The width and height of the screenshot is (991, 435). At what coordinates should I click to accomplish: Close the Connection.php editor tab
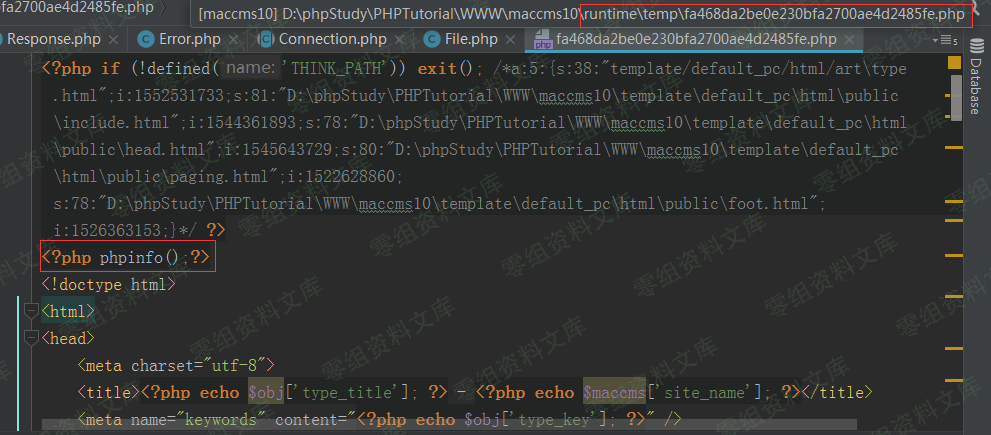coord(400,40)
